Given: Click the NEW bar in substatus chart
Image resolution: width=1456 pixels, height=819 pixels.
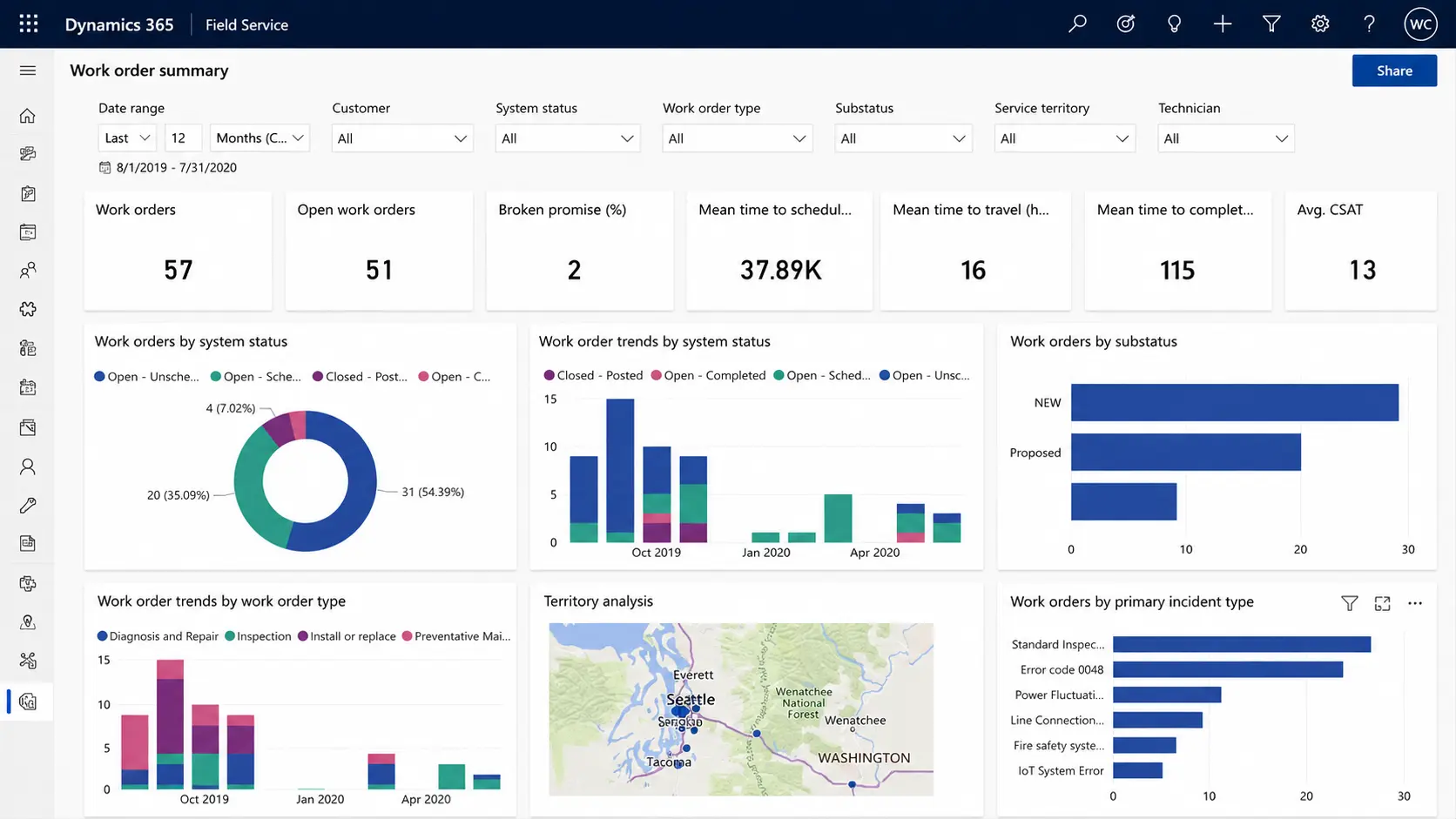Looking at the screenshot, I should click(1235, 402).
